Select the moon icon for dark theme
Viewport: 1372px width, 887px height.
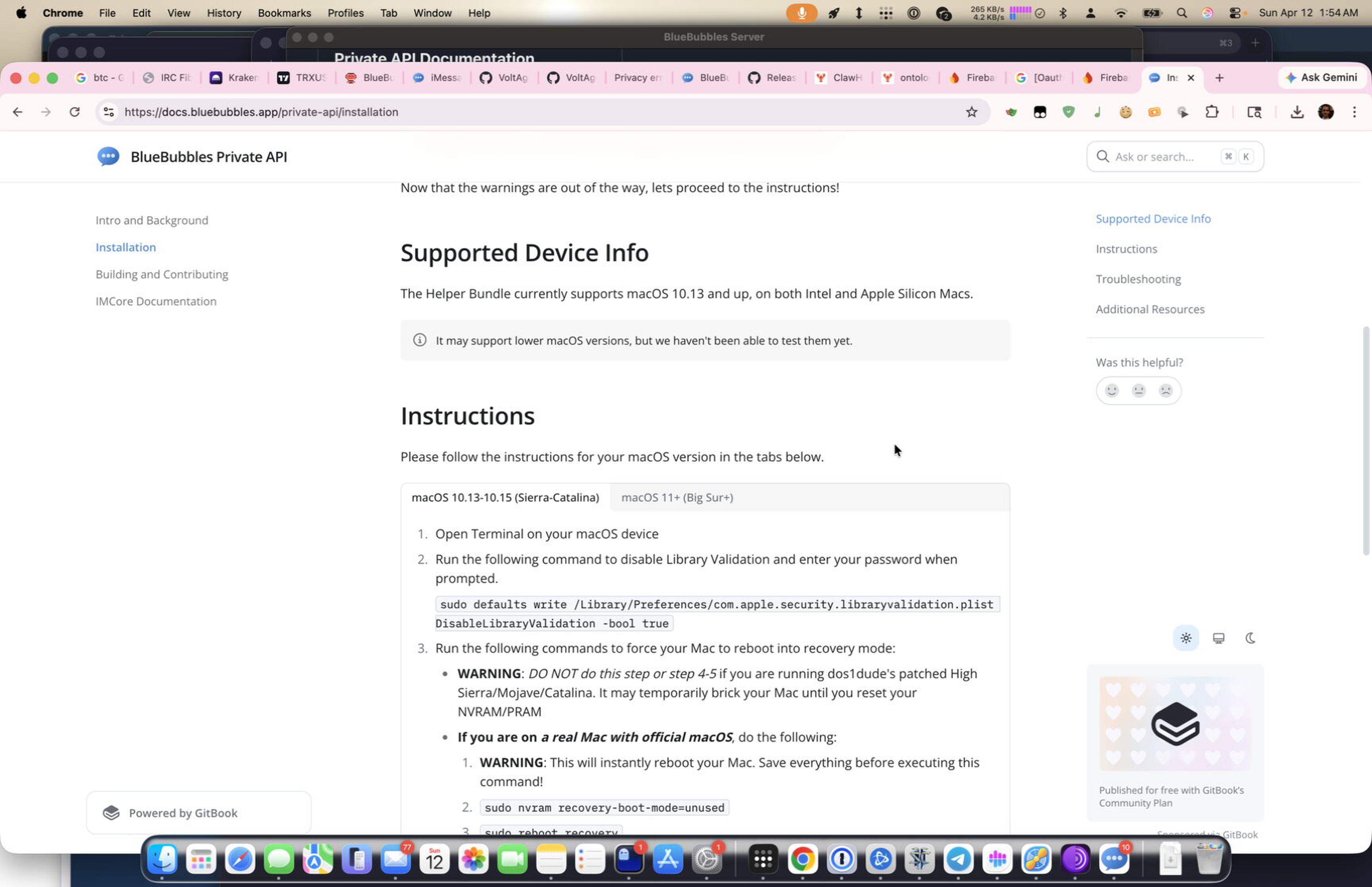[x=1251, y=638]
